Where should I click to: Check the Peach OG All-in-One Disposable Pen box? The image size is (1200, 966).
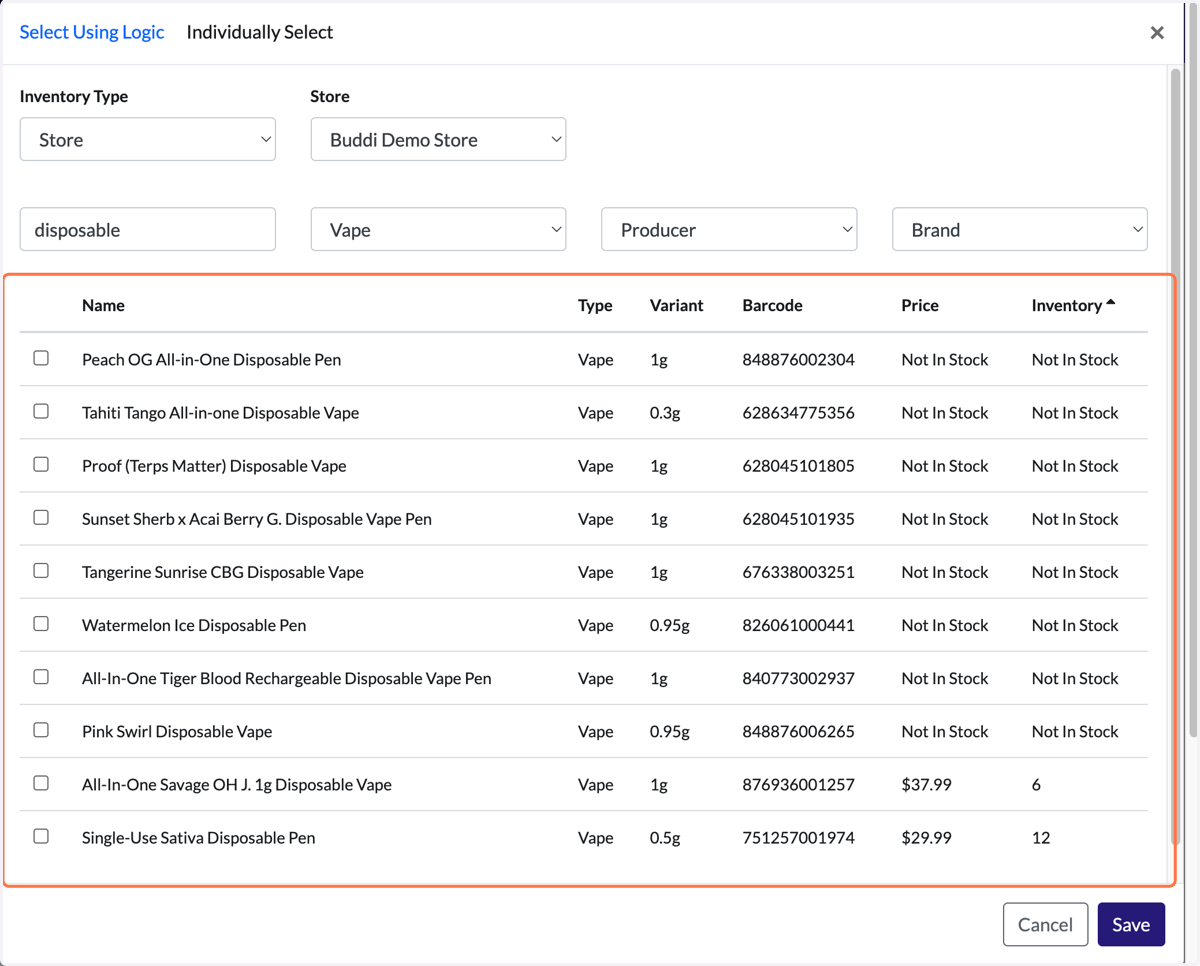click(x=41, y=357)
